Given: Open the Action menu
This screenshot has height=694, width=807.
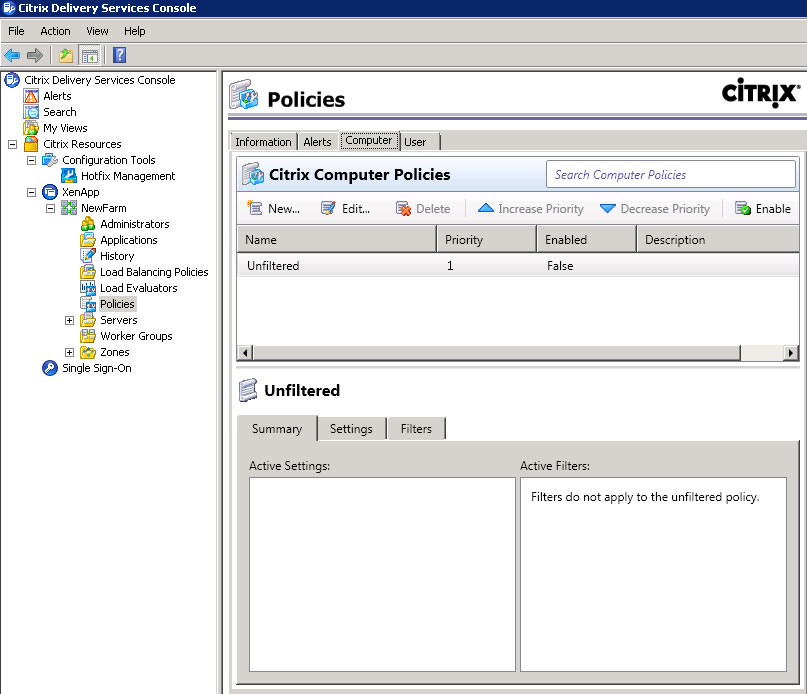Looking at the screenshot, I should point(55,31).
